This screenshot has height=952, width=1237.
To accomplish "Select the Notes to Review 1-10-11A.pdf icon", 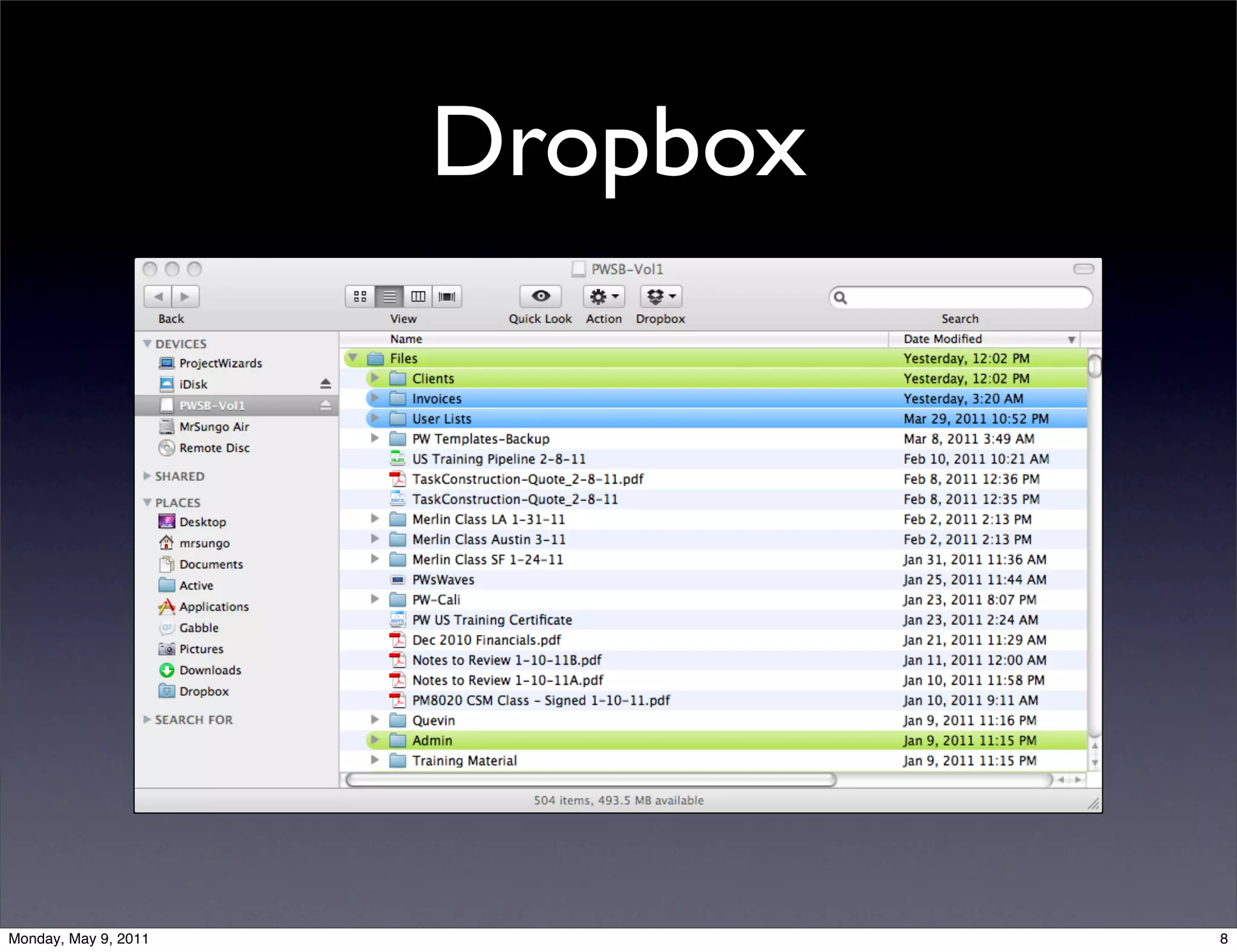I will pos(397,680).
